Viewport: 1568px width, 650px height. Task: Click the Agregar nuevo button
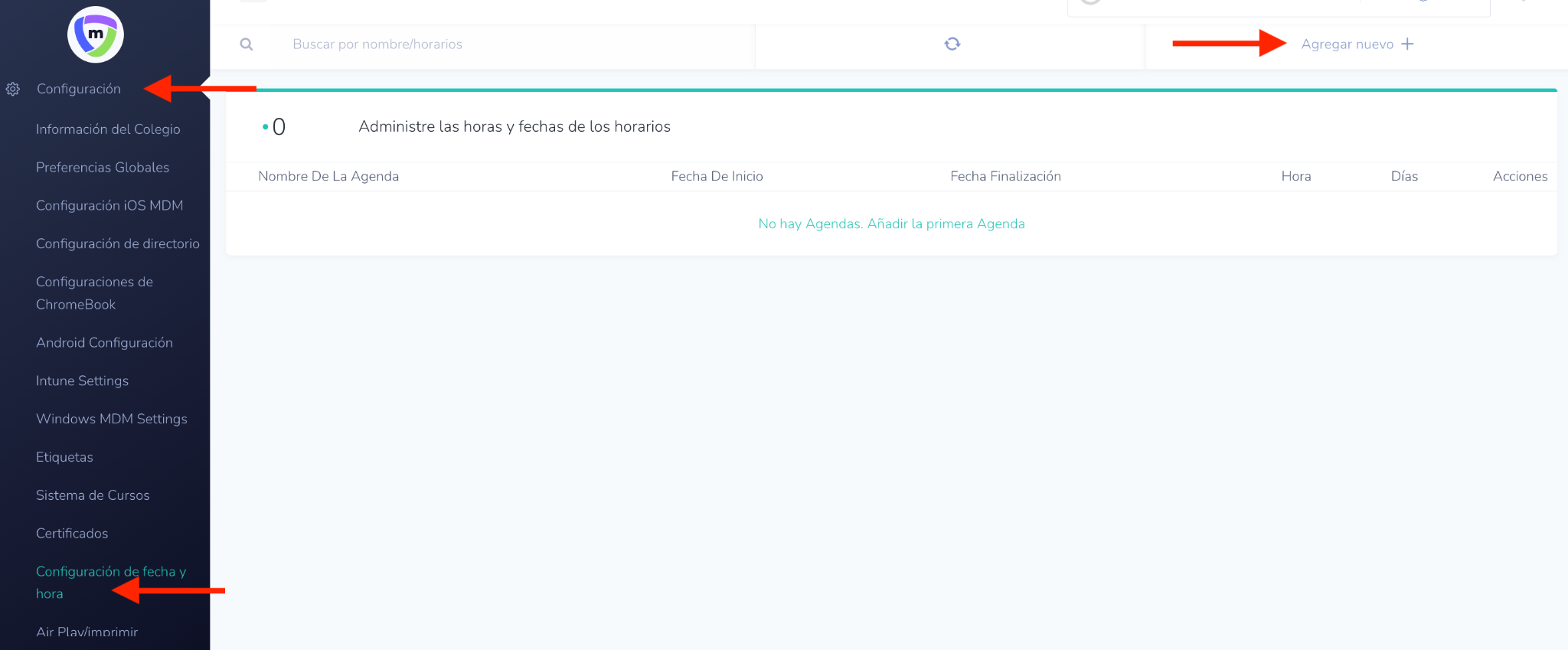pyautogui.click(x=1347, y=44)
